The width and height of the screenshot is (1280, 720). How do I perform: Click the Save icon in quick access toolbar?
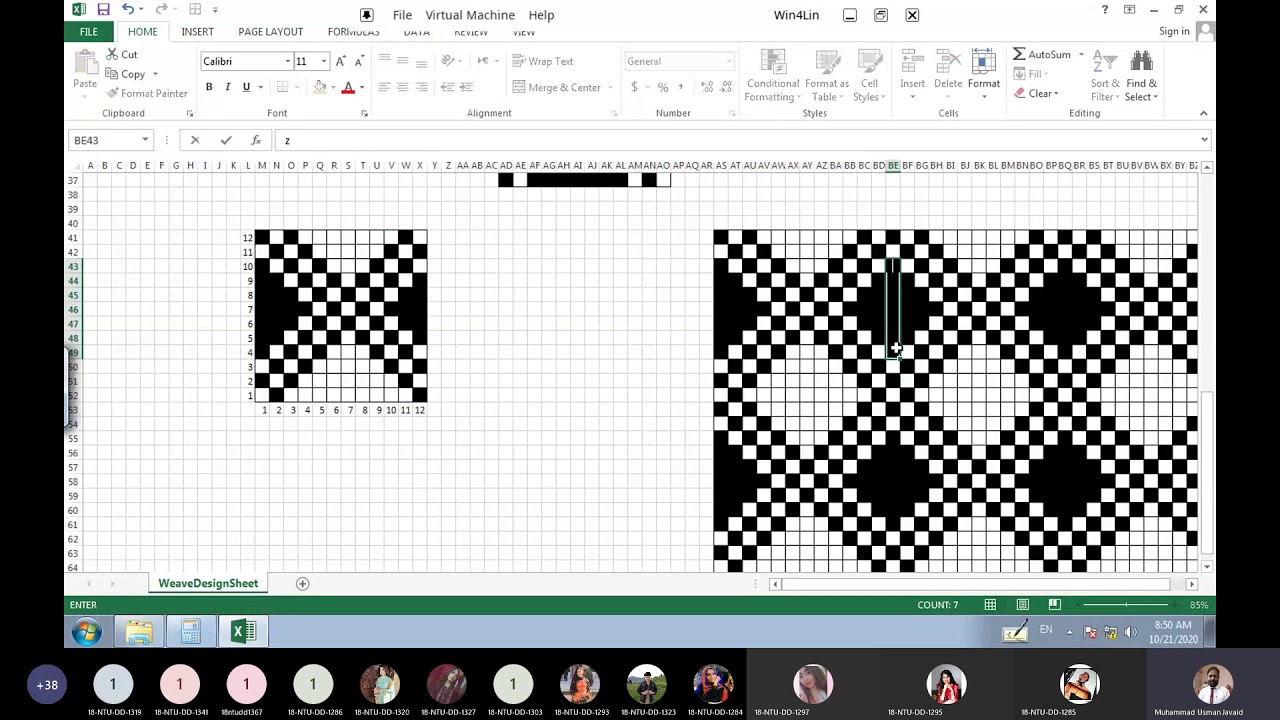point(103,10)
